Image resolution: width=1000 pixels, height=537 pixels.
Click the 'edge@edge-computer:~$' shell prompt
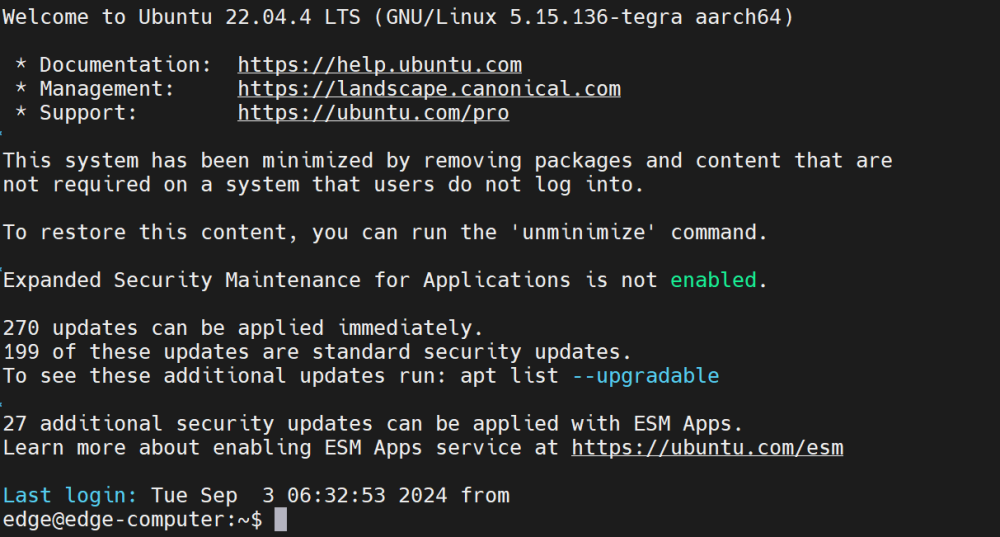click(132, 520)
